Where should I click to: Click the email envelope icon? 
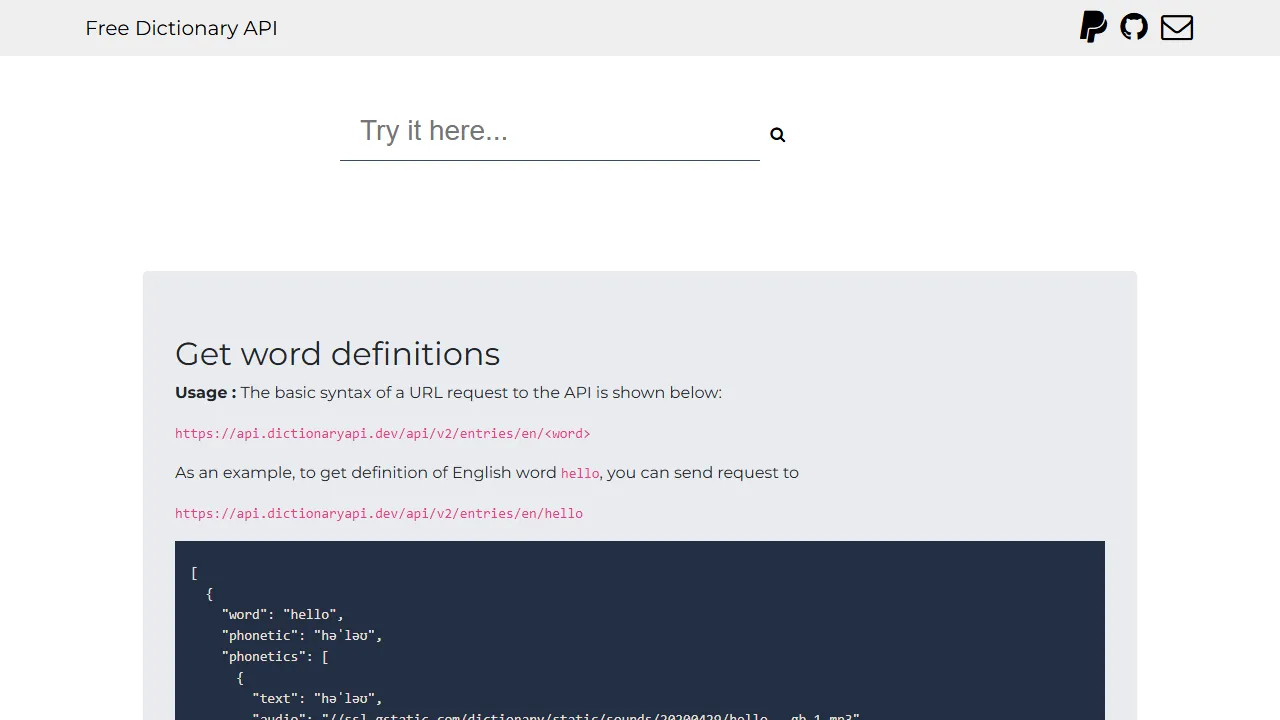click(1176, 27)
